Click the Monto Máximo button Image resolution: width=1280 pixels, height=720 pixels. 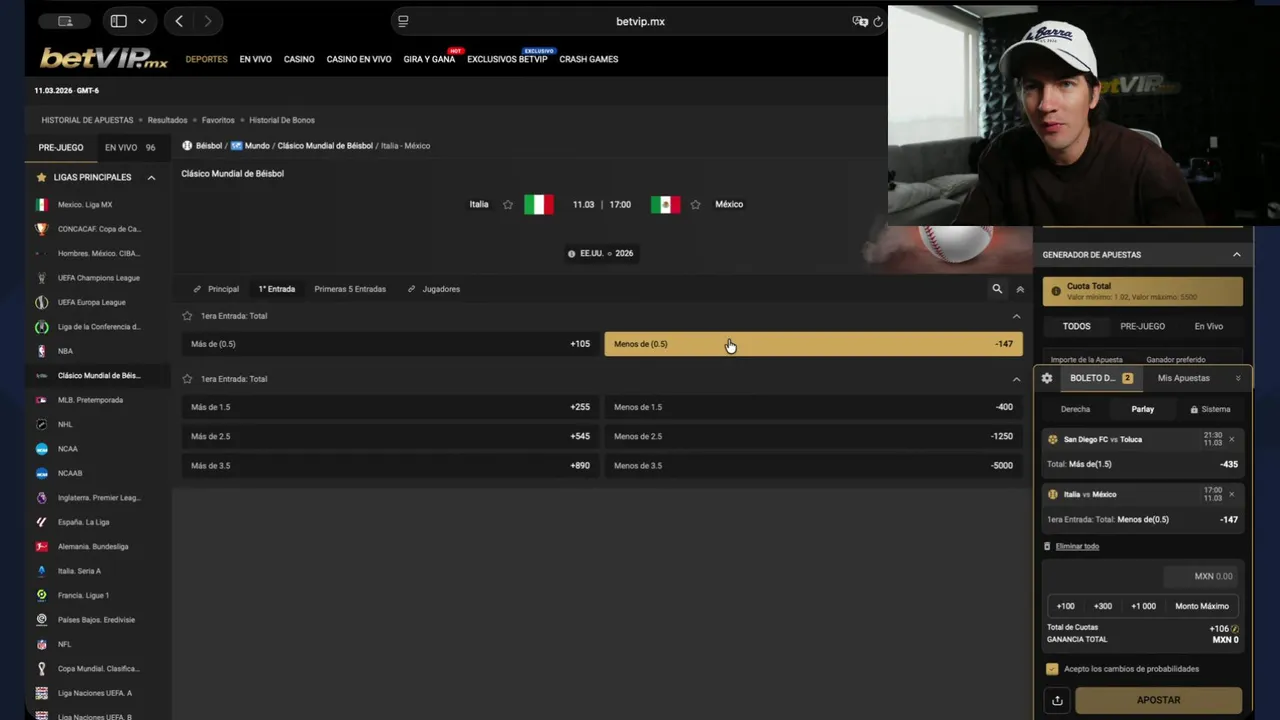1202,606
